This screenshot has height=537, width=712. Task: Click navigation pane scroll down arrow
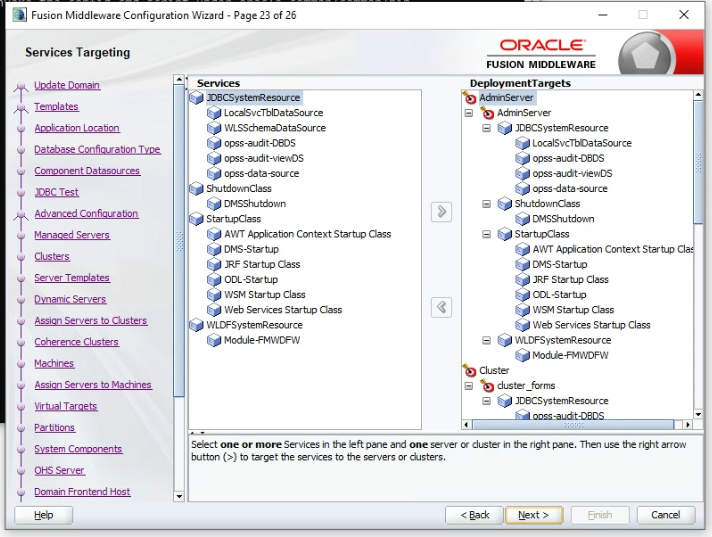click(179, 496)
